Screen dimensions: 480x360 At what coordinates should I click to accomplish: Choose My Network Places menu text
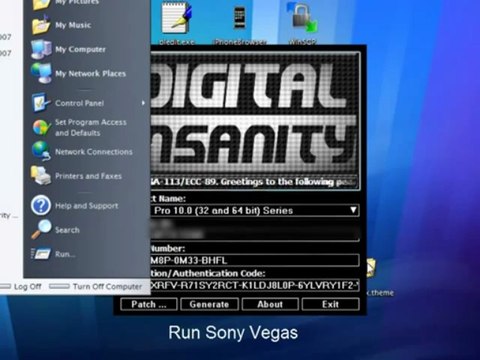point(90,73)
